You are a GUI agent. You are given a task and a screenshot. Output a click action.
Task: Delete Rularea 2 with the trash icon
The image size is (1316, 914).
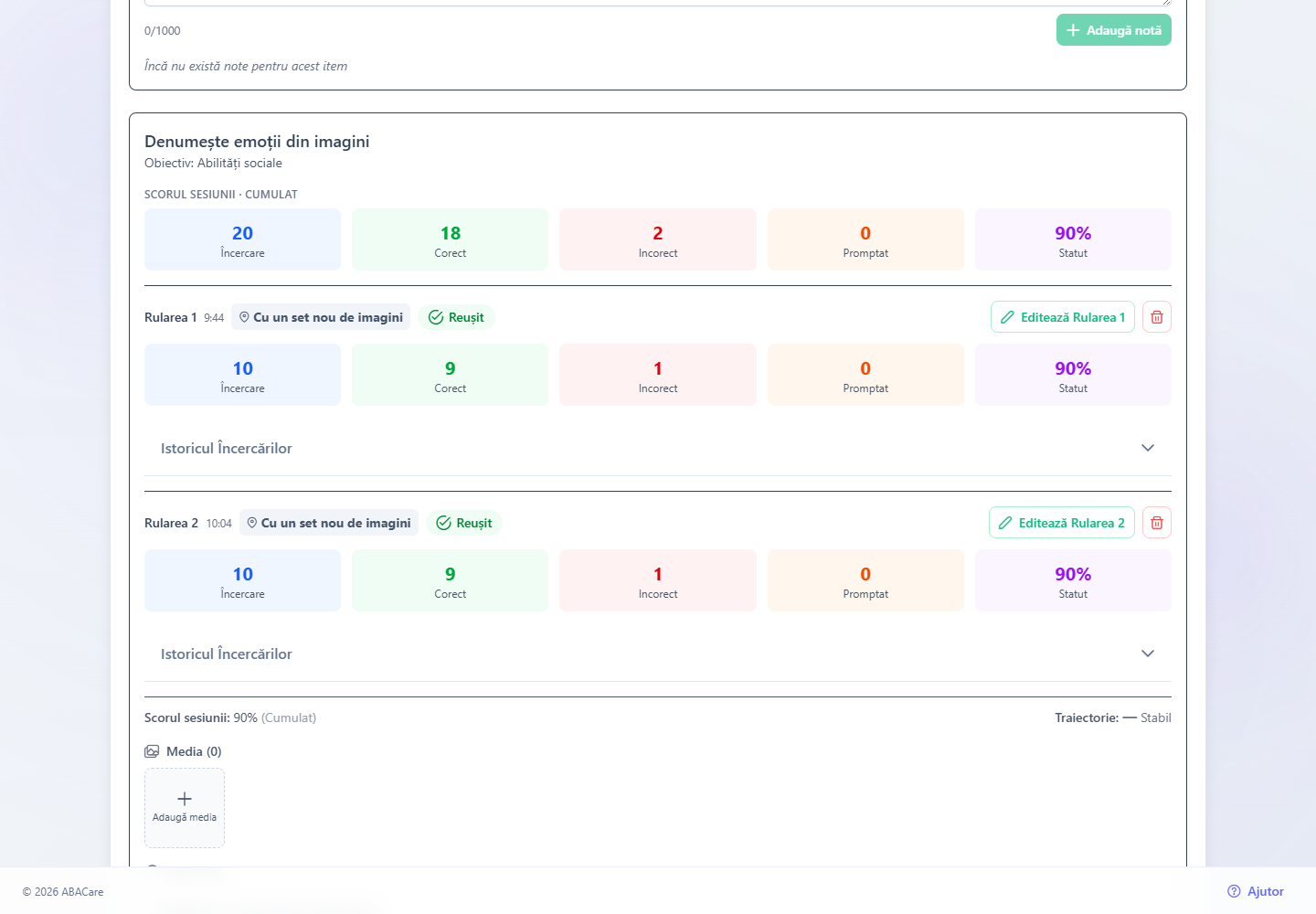tap(1157, 523)
